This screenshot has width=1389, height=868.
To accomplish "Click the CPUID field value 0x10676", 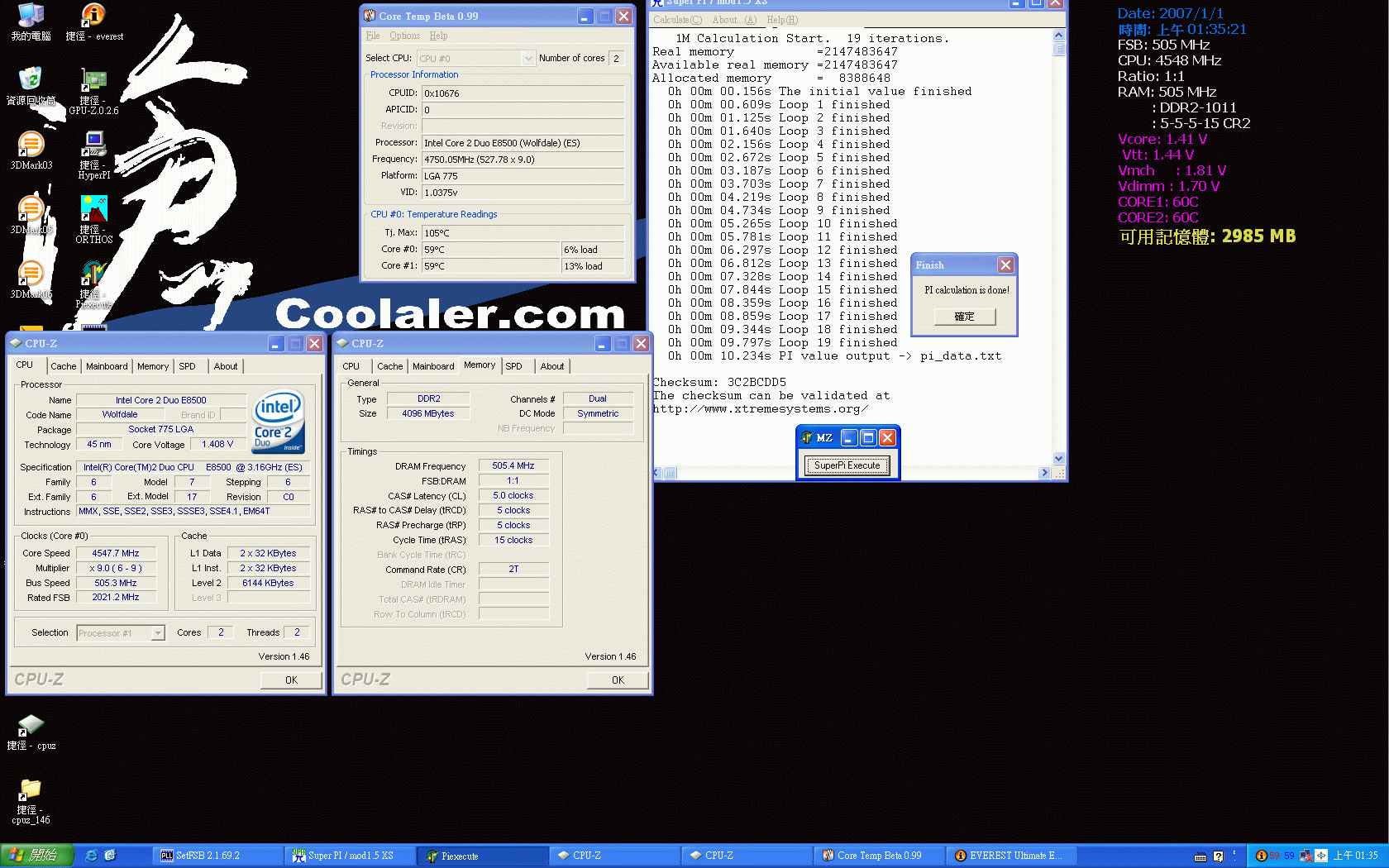I will pyautogui.click(x=523, y=93).
